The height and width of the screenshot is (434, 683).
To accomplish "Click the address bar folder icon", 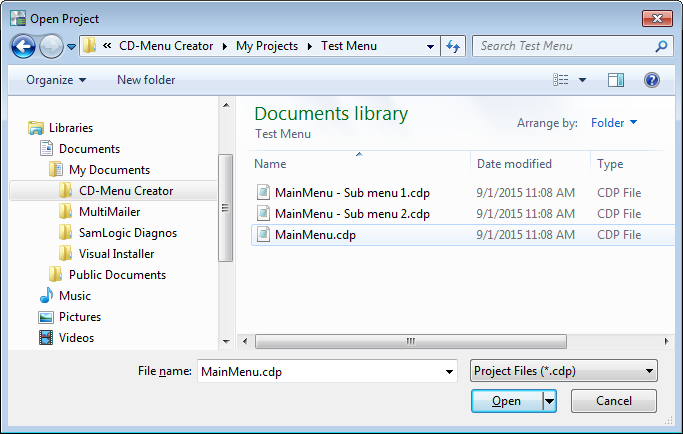I will pos(89,45).
